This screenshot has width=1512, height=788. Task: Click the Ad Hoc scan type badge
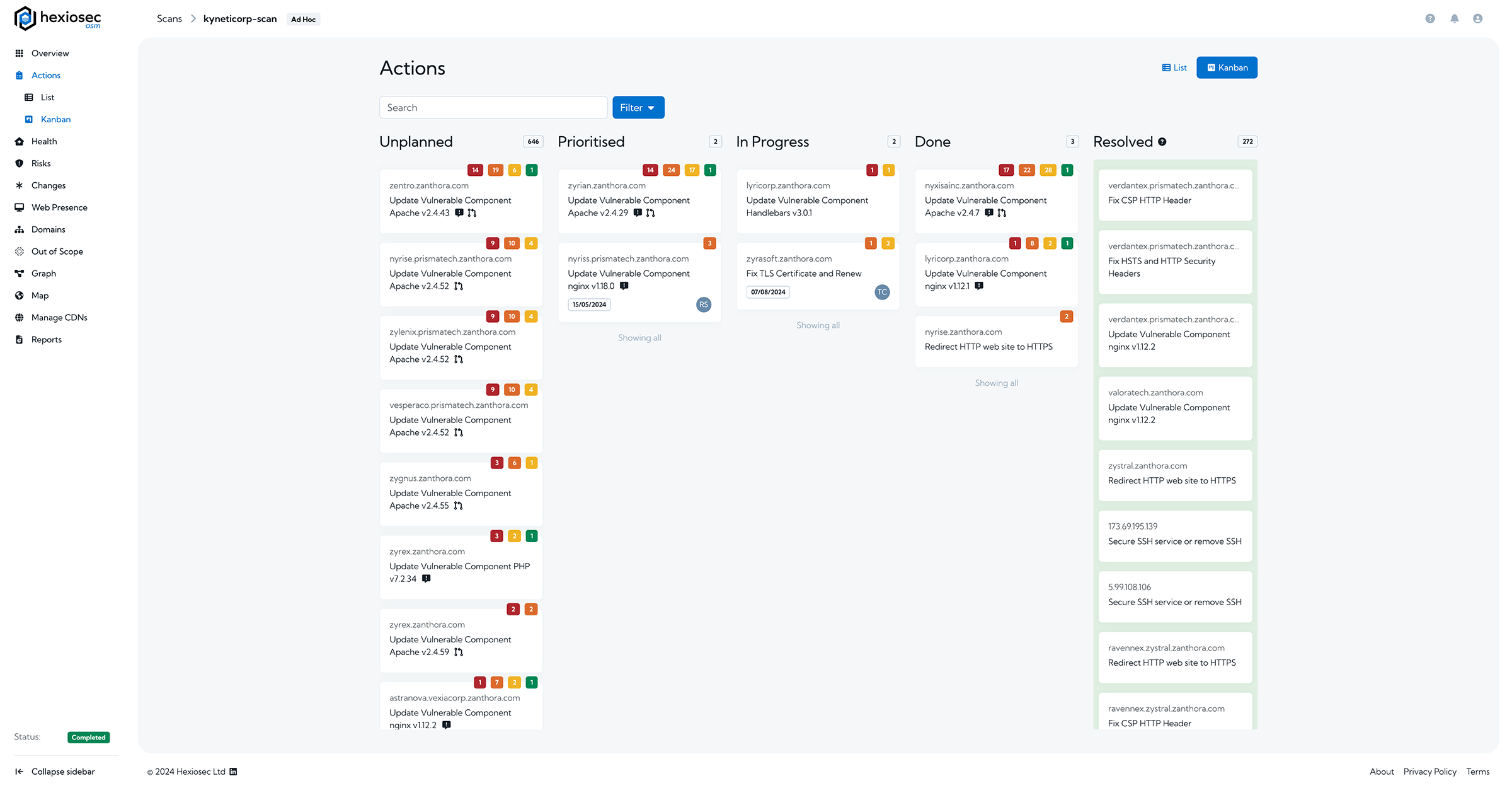[303, 20]
